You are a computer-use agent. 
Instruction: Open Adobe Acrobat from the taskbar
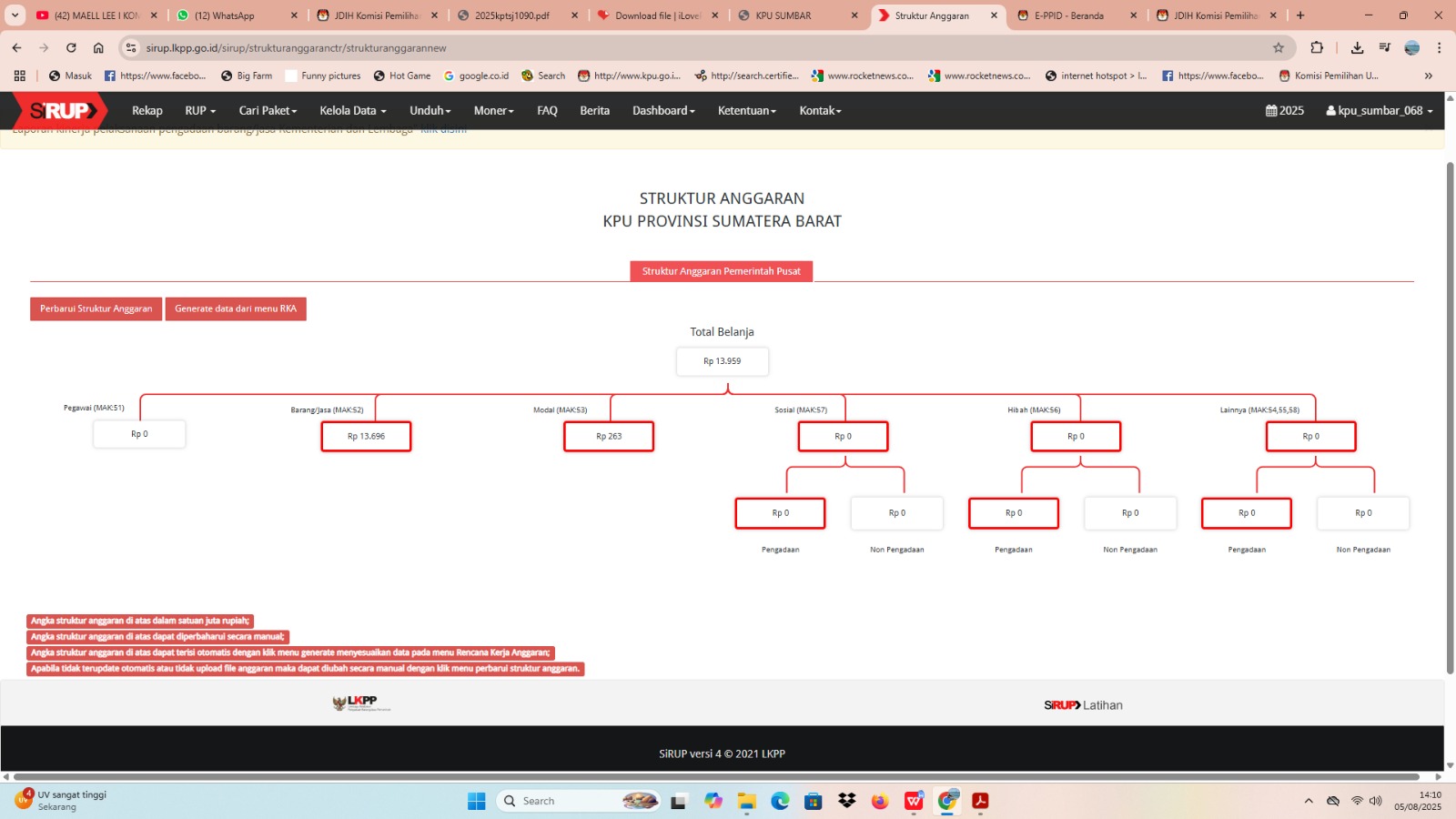pos(980,801)
